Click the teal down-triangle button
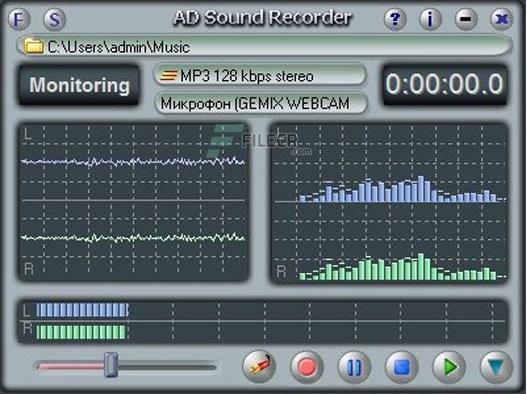Image resolution: width=527 pixels, height=394 pixels. [x=496, y=367]
